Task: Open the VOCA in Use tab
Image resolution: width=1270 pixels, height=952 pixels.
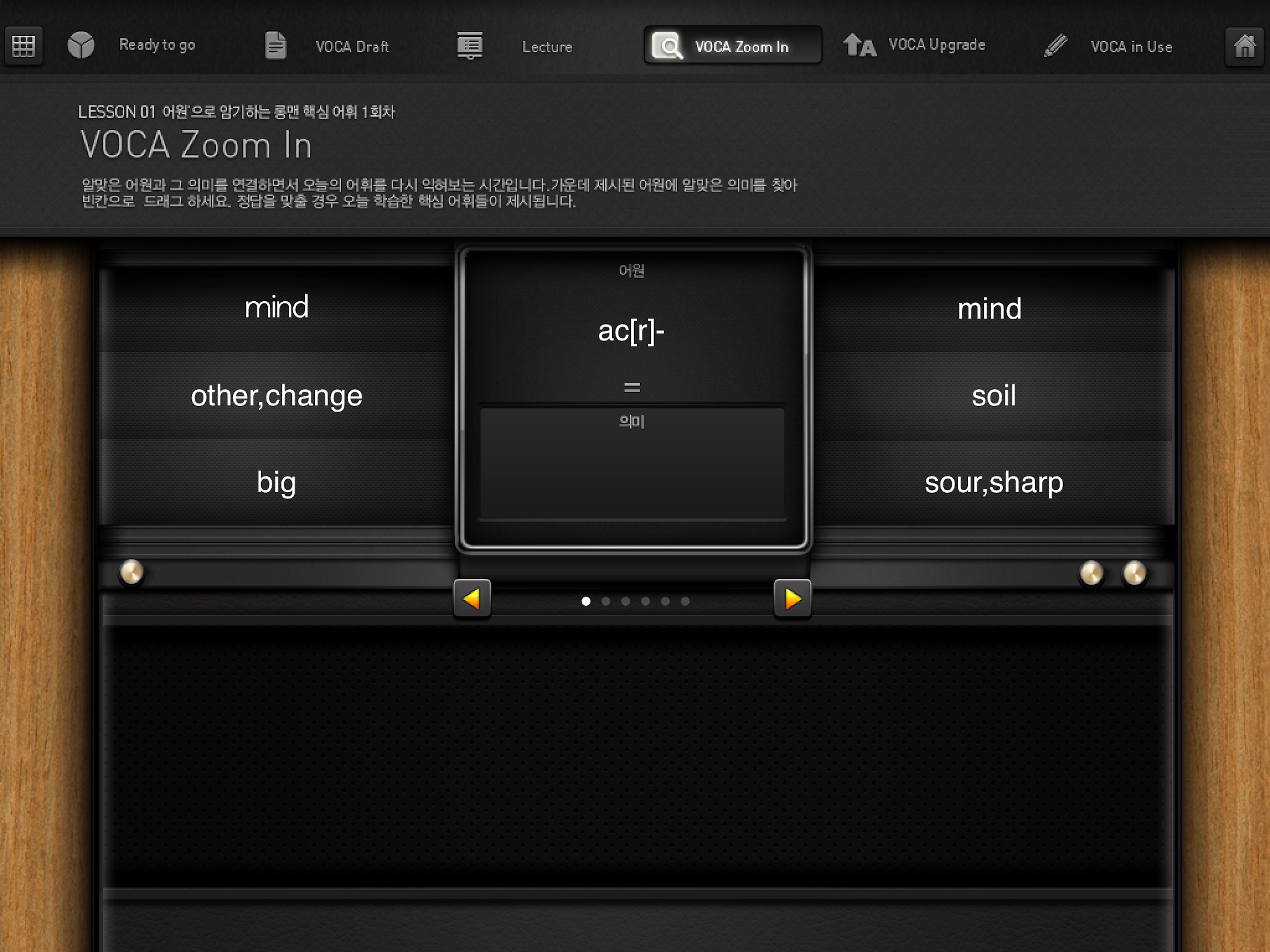Action: coord(1131,46)
